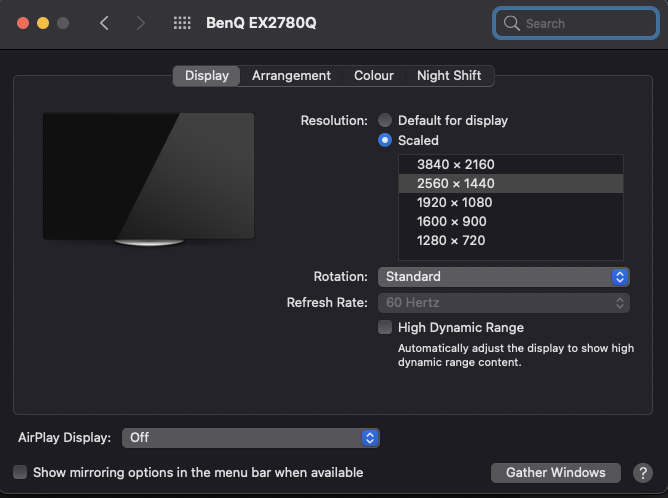
Task: Select the Scaled resolution option
Action: coord(385,141)
